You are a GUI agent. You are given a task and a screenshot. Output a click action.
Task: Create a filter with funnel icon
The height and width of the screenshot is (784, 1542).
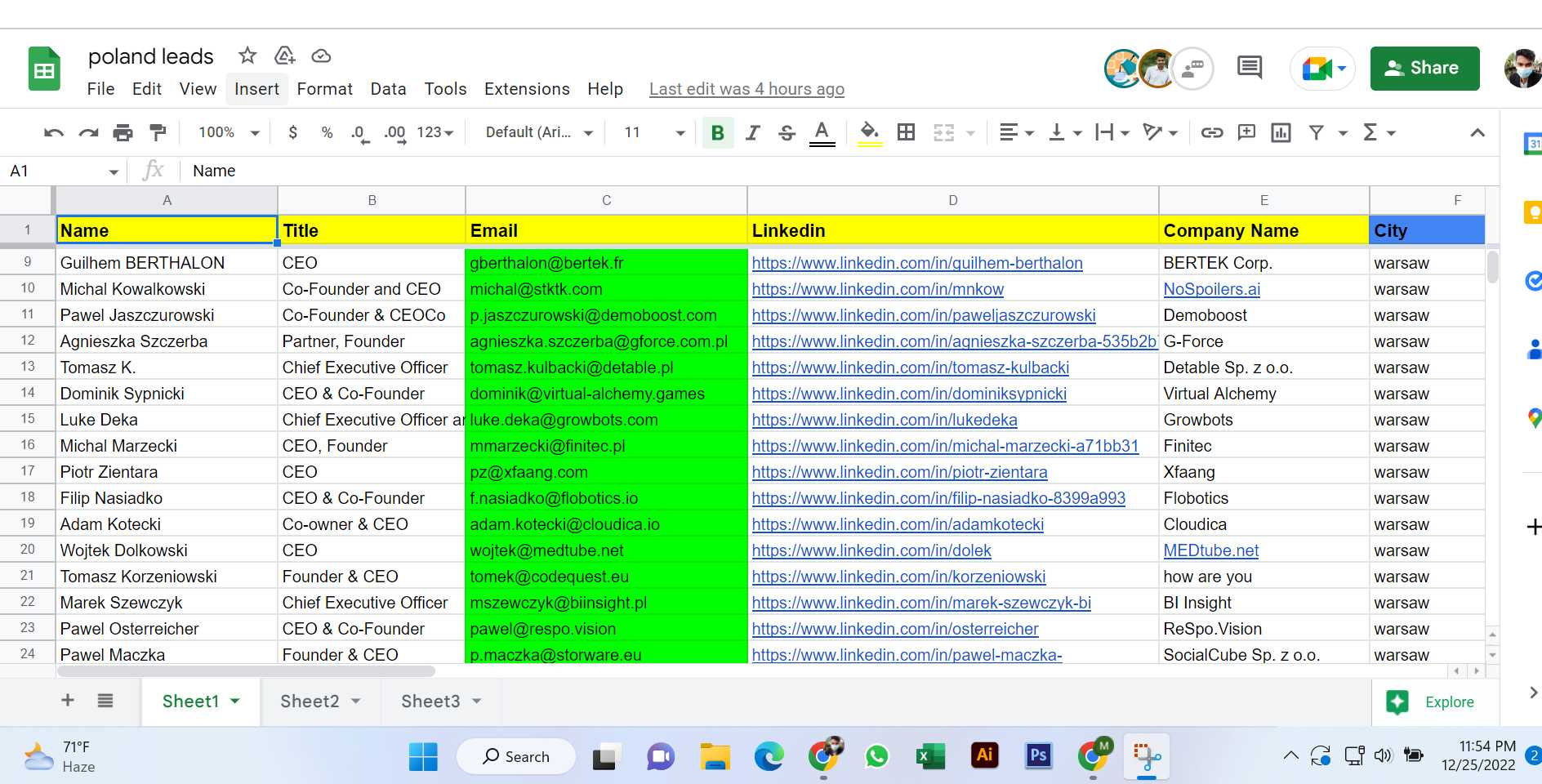pos(1316,132)
